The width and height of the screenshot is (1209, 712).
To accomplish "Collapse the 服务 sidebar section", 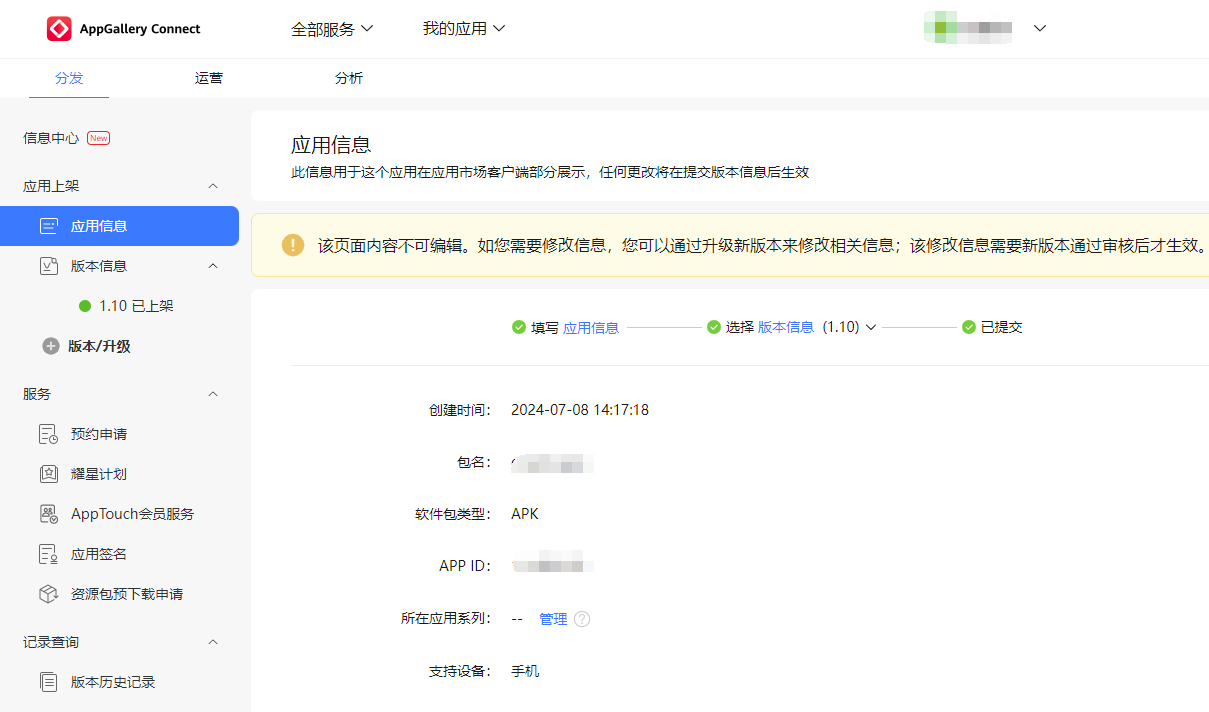I will [x=212, y=394].
